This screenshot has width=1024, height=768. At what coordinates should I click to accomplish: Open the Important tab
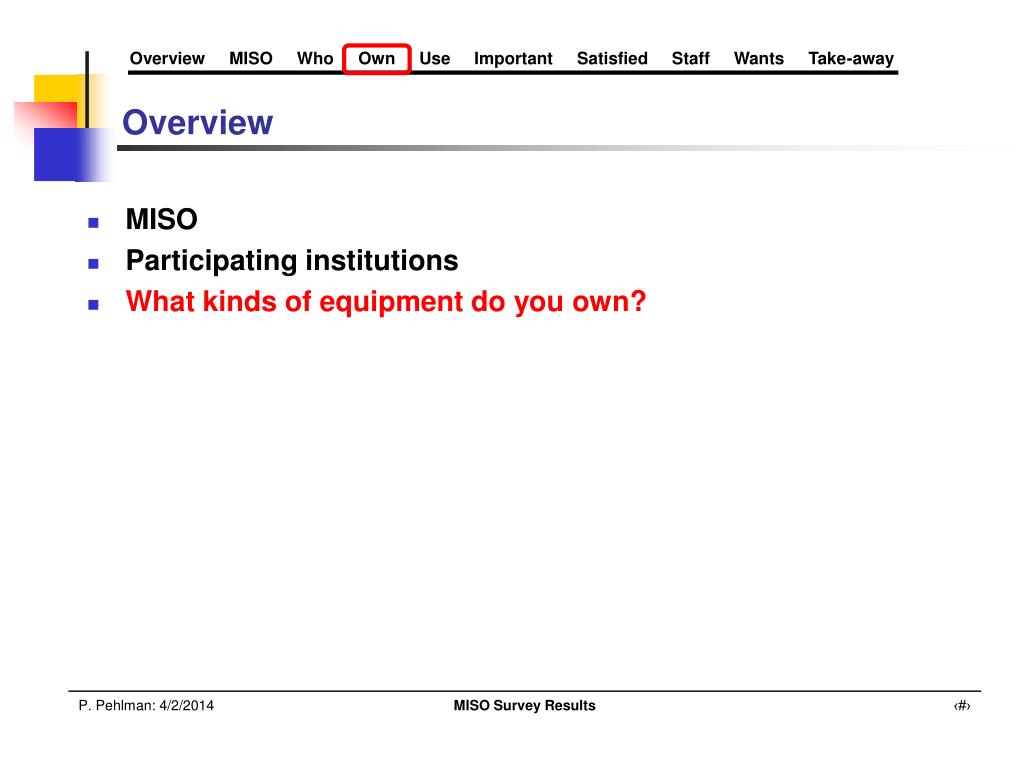513,59
